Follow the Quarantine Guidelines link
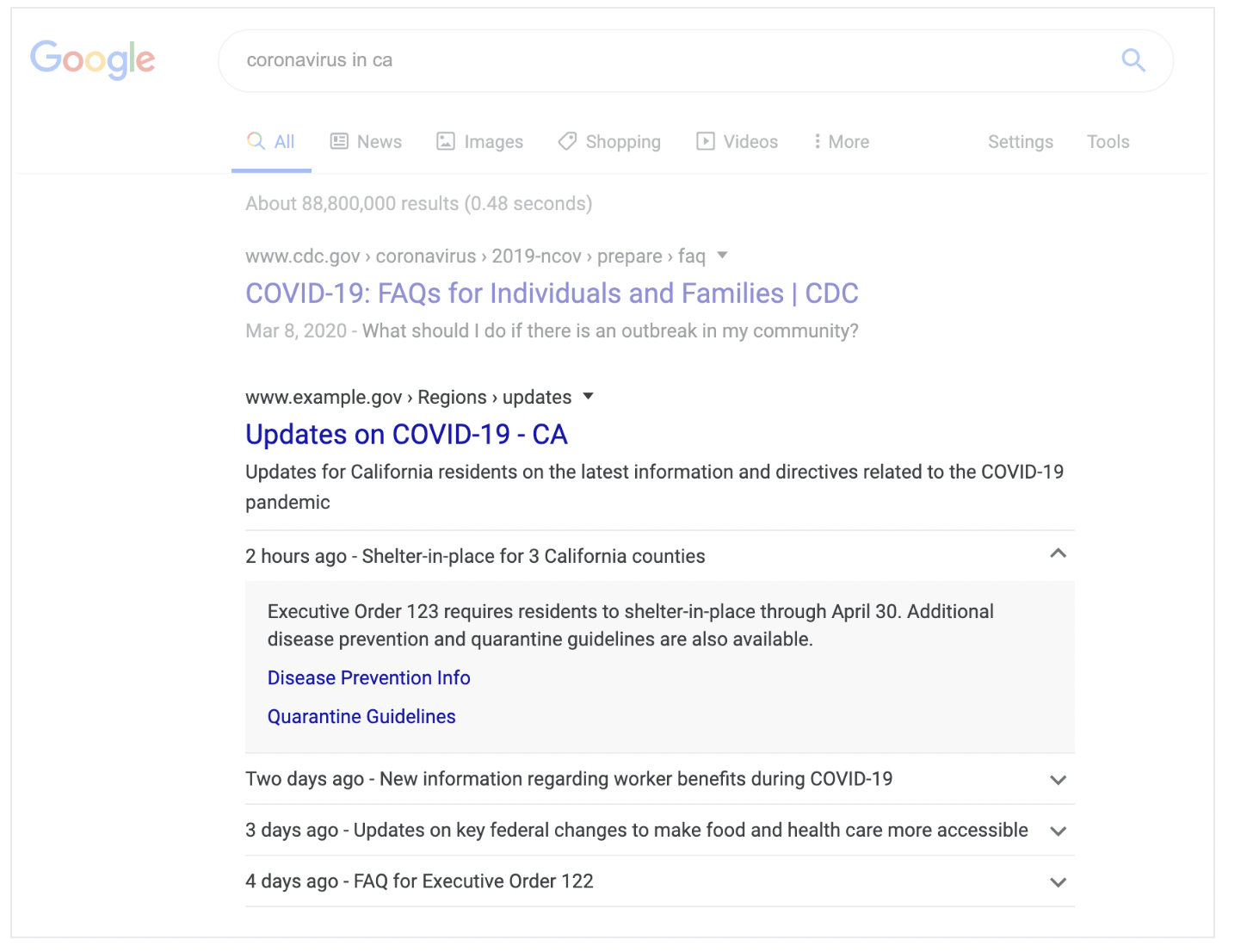This screenshot has height=952, width=1253. (x=361, y=717)
